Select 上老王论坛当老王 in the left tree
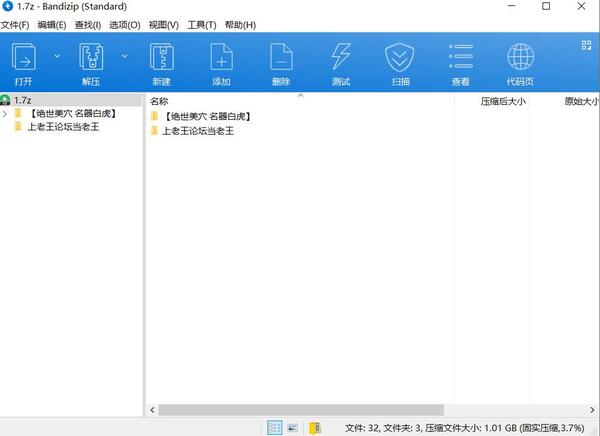 click(64, 127)
